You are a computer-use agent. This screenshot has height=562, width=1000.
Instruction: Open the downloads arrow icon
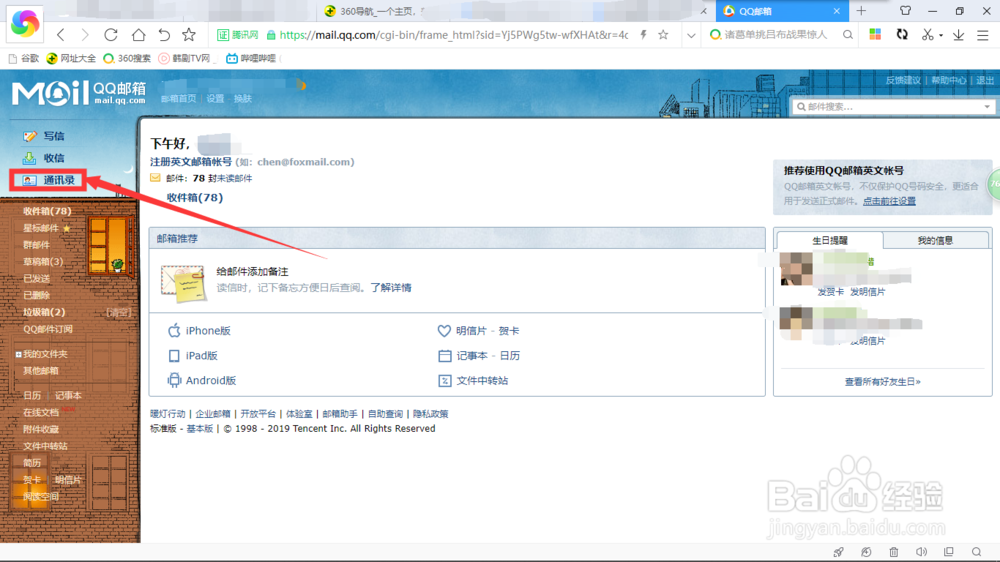coord(959,36)
